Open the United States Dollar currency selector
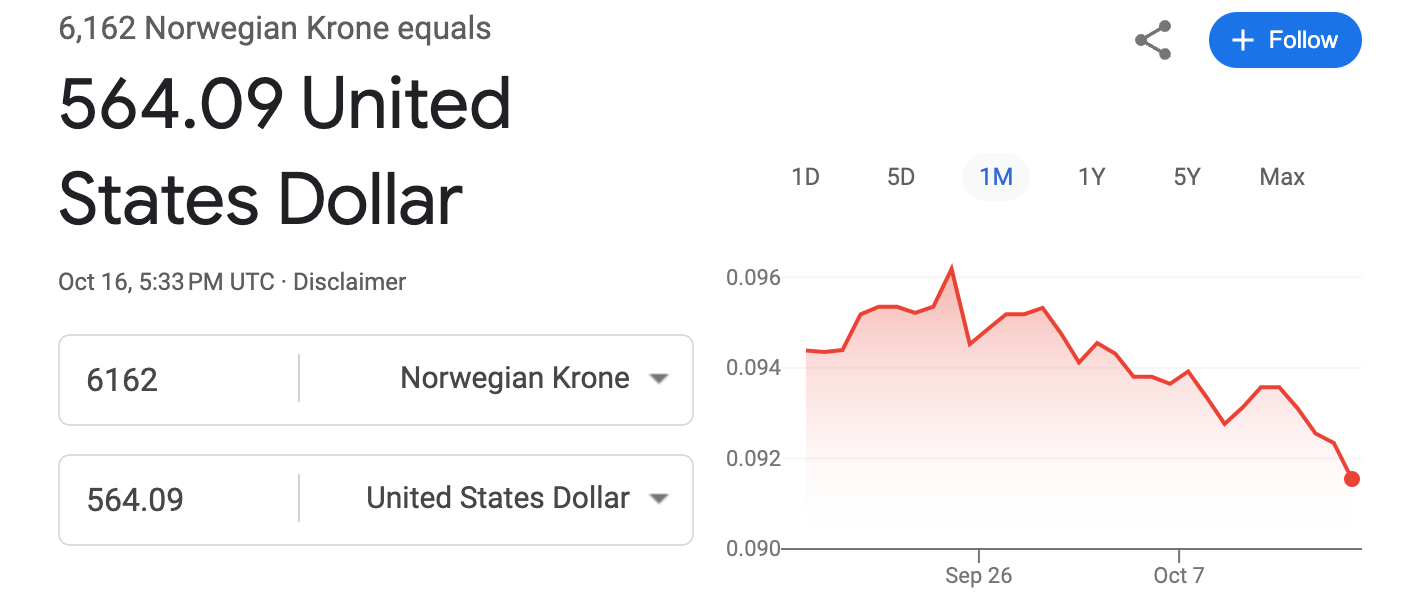The width and height of the screenshot is (1402, 604). pos(498,498)
